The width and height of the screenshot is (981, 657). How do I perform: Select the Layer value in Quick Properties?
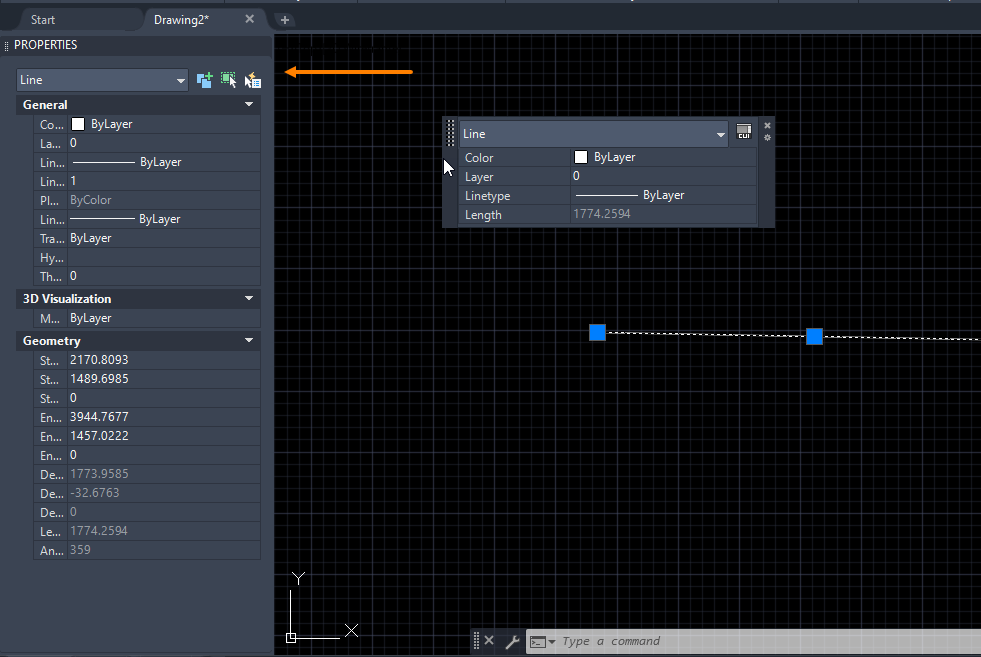click(663, 176)
